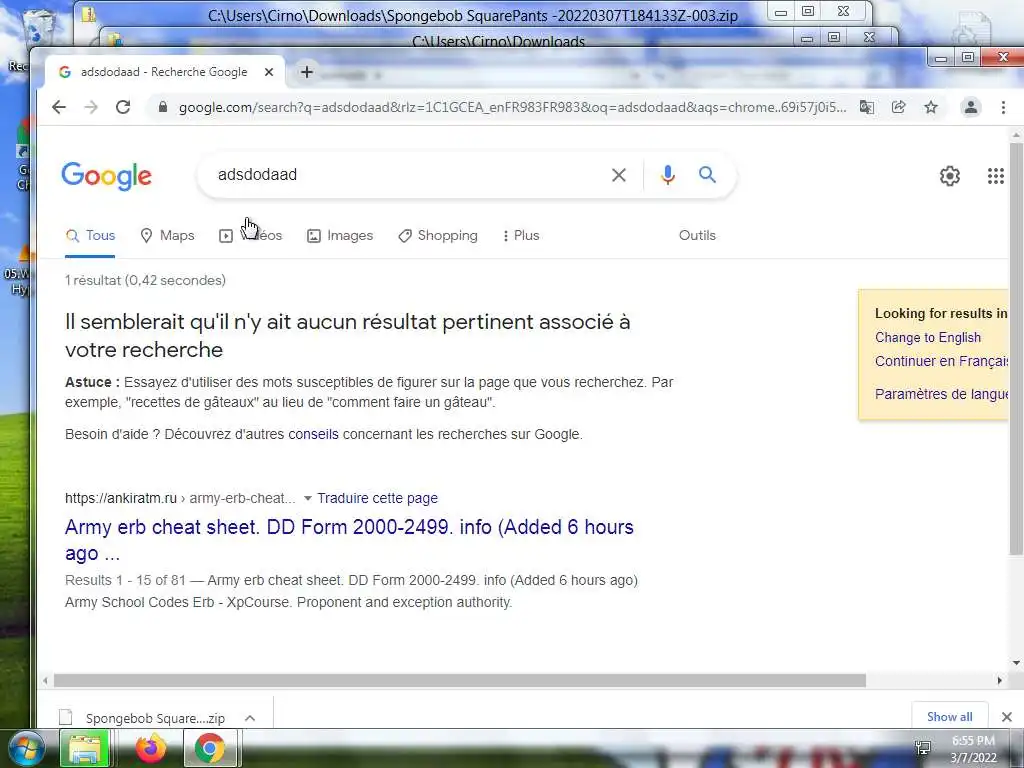Click the share page icon in address bar
The height and width of the screenshot is (768, 1024).
coord(899,107)
